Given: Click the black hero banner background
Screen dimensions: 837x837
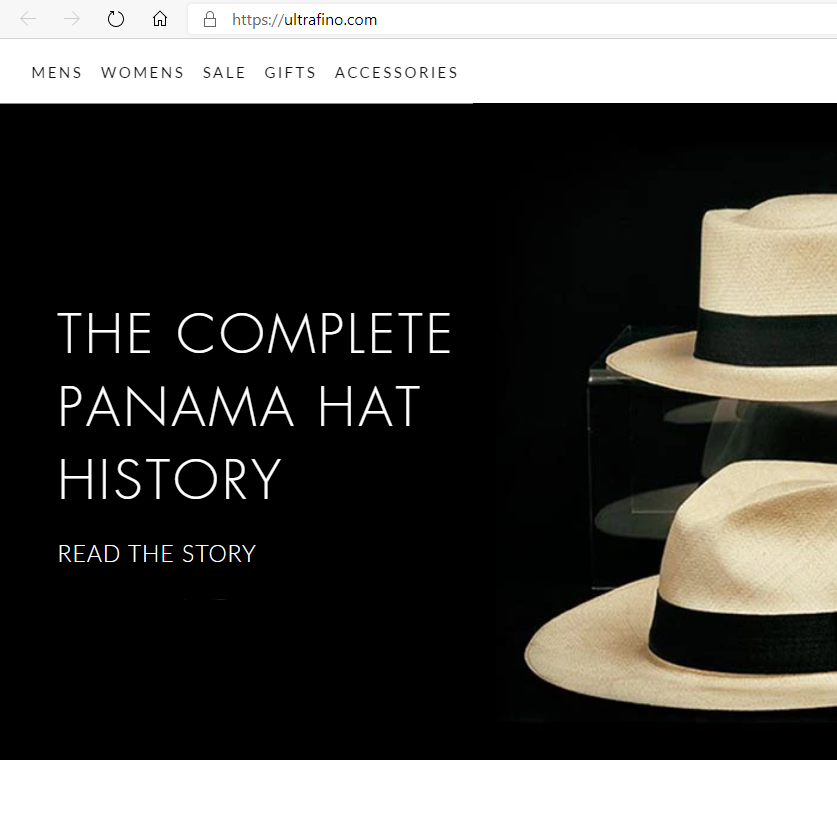Looking at the screenshot, I should [256, 667].
